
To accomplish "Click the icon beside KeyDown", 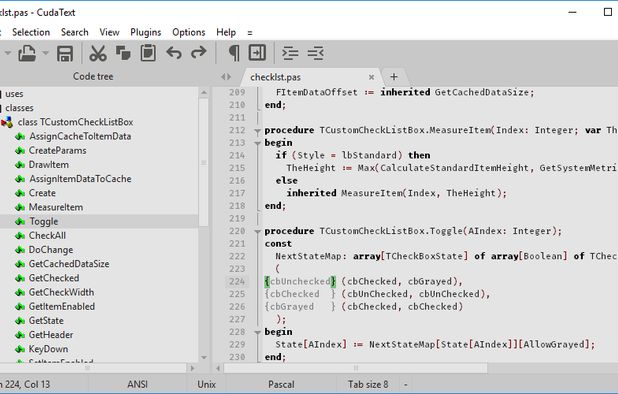I will [20, 349].
